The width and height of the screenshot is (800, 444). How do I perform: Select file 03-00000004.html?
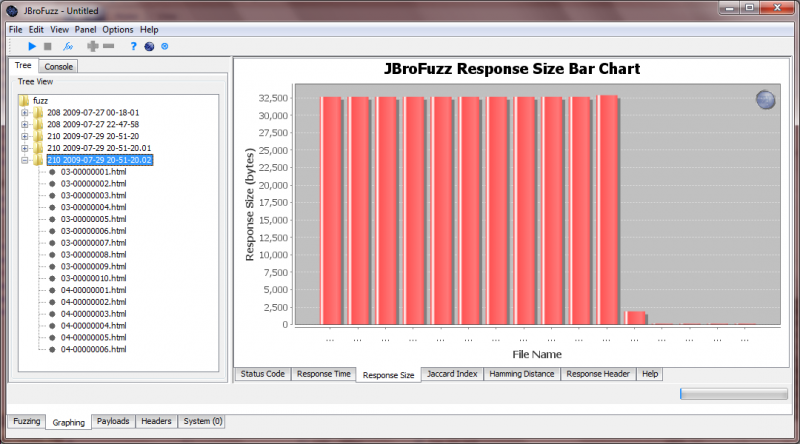[x=93, y=207]
